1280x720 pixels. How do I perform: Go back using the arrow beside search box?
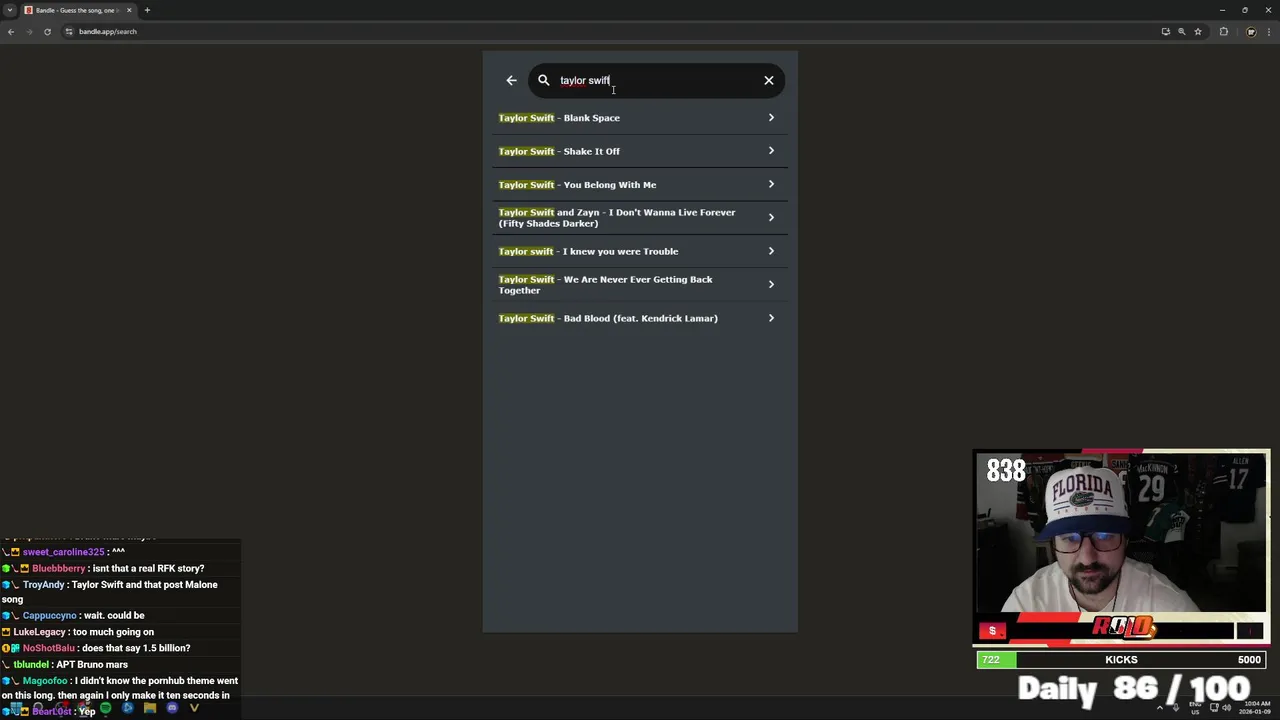click(x=511, y=80)
